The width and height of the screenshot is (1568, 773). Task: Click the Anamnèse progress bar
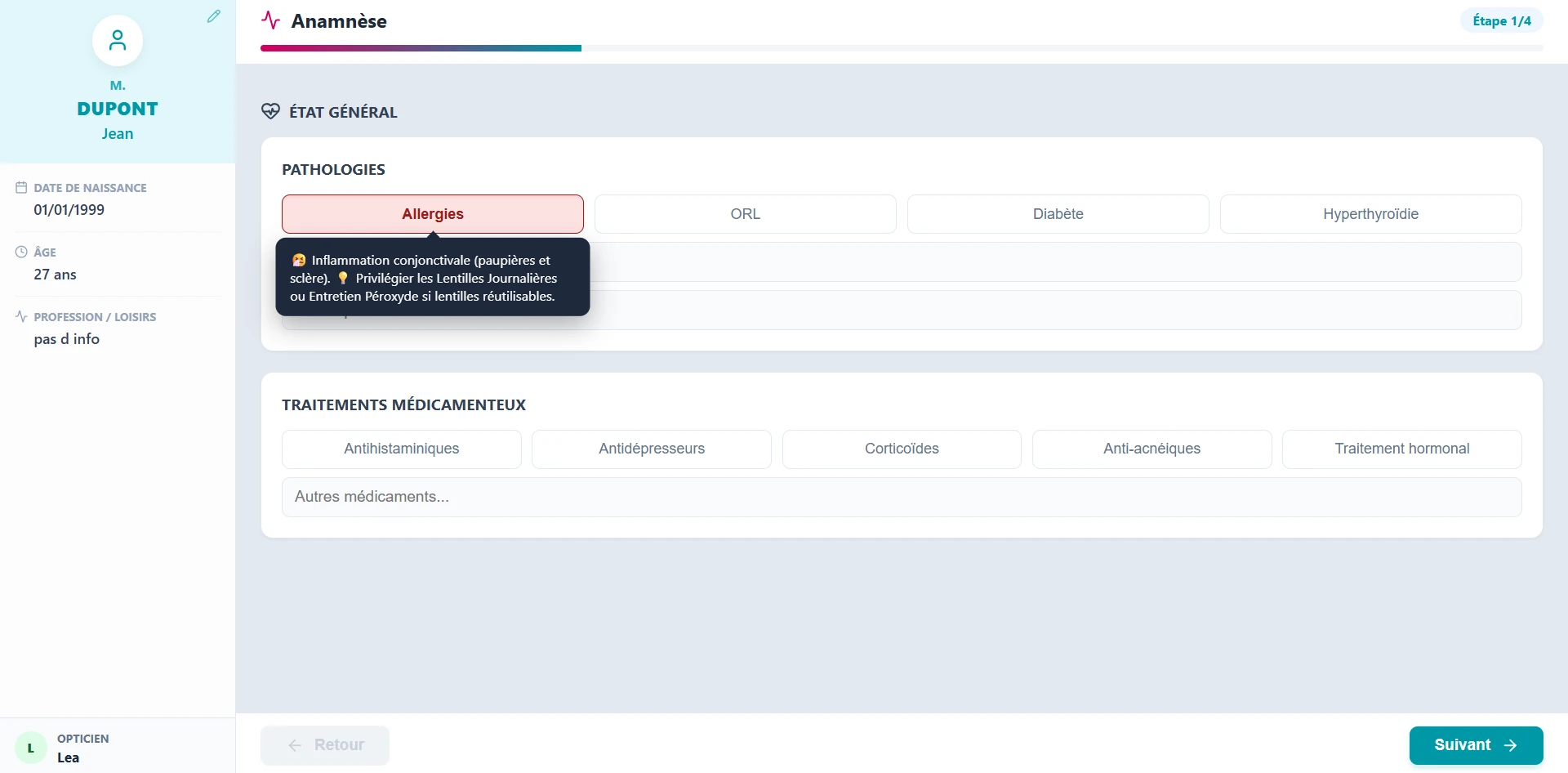coord(902,48)
